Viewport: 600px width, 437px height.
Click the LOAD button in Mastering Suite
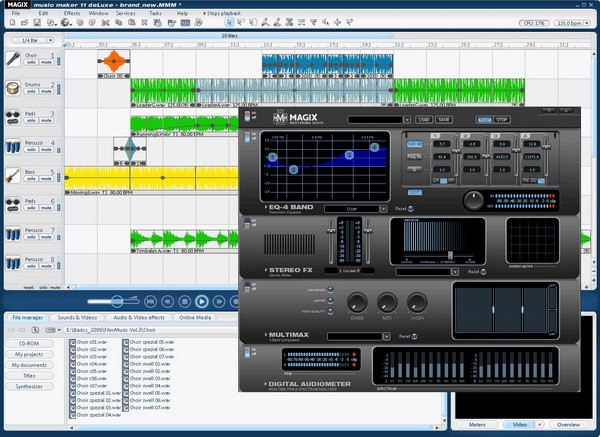click(x=424, y=120)
